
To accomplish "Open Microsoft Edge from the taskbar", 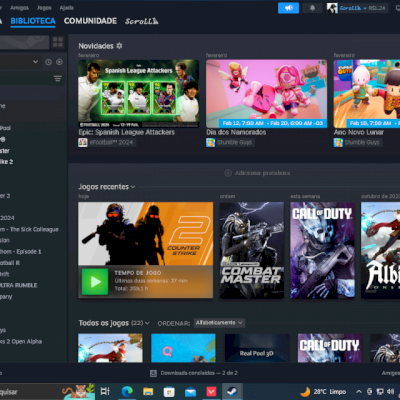I will coord(127,391).
